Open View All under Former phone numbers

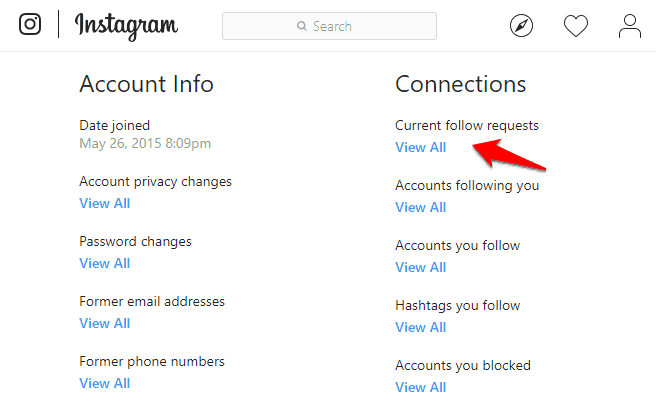point(105,383)
